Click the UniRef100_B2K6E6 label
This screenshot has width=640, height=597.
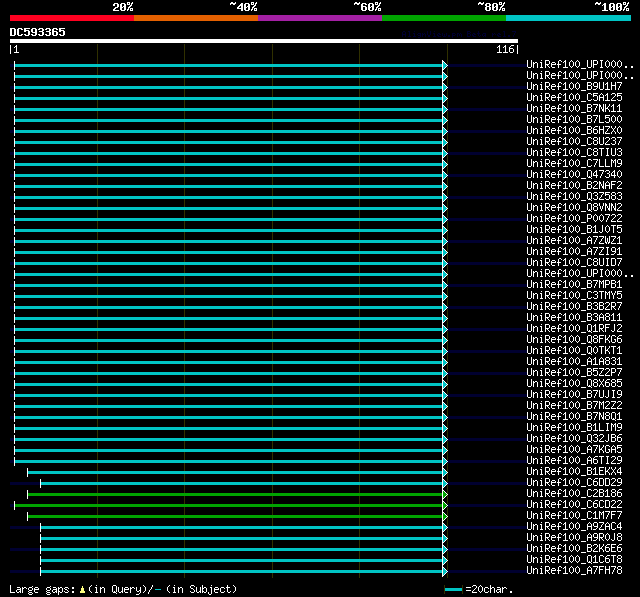click(x=574, y=549)
